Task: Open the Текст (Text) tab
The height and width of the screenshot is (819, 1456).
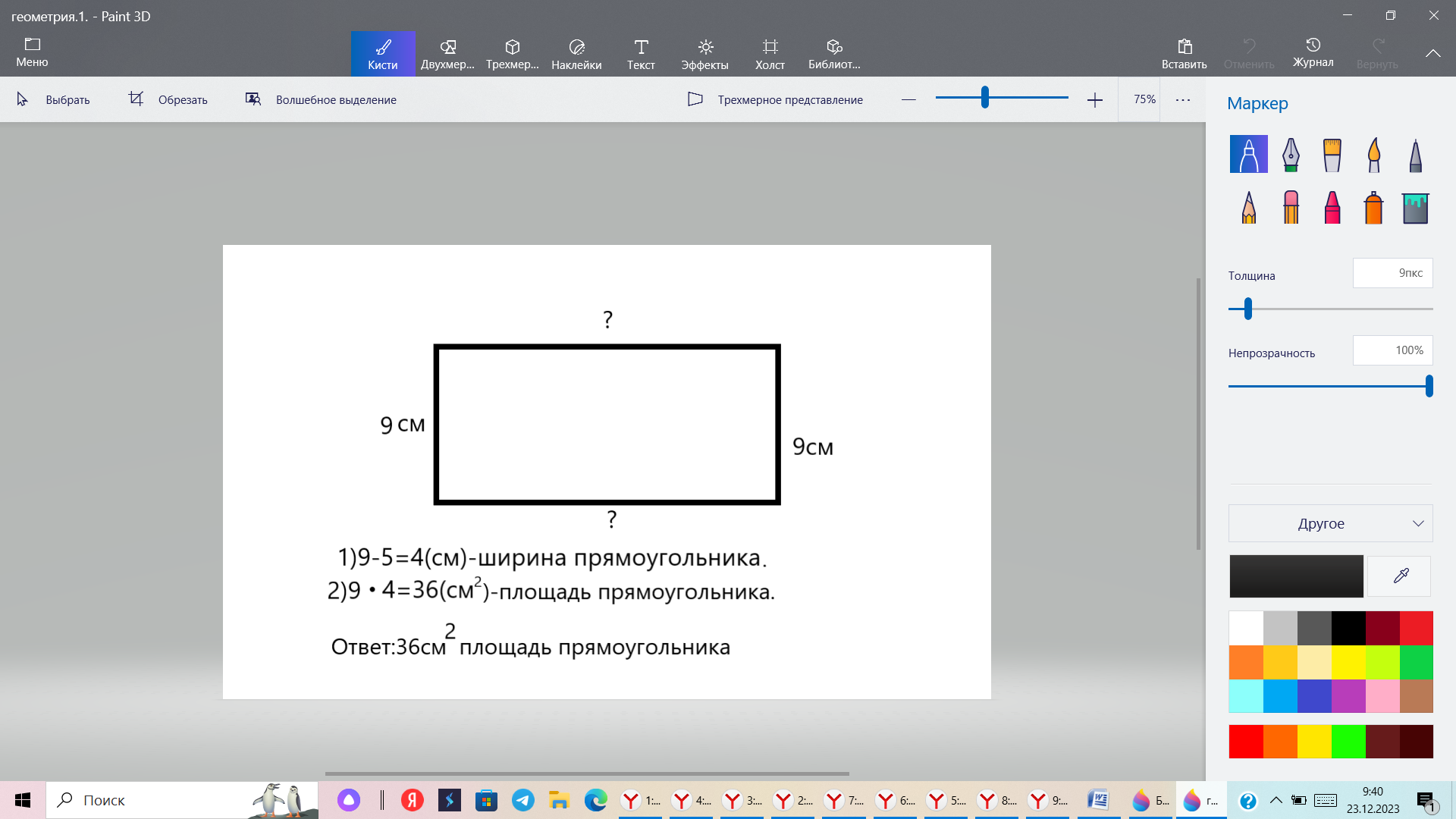Action: (x=641, y=54)
